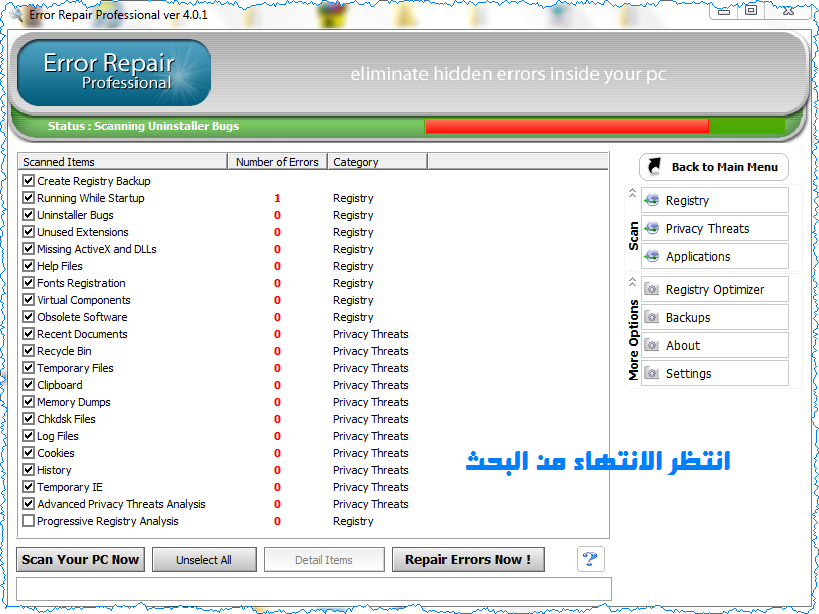Click the status field below the buttons

[x=313, y=589]
